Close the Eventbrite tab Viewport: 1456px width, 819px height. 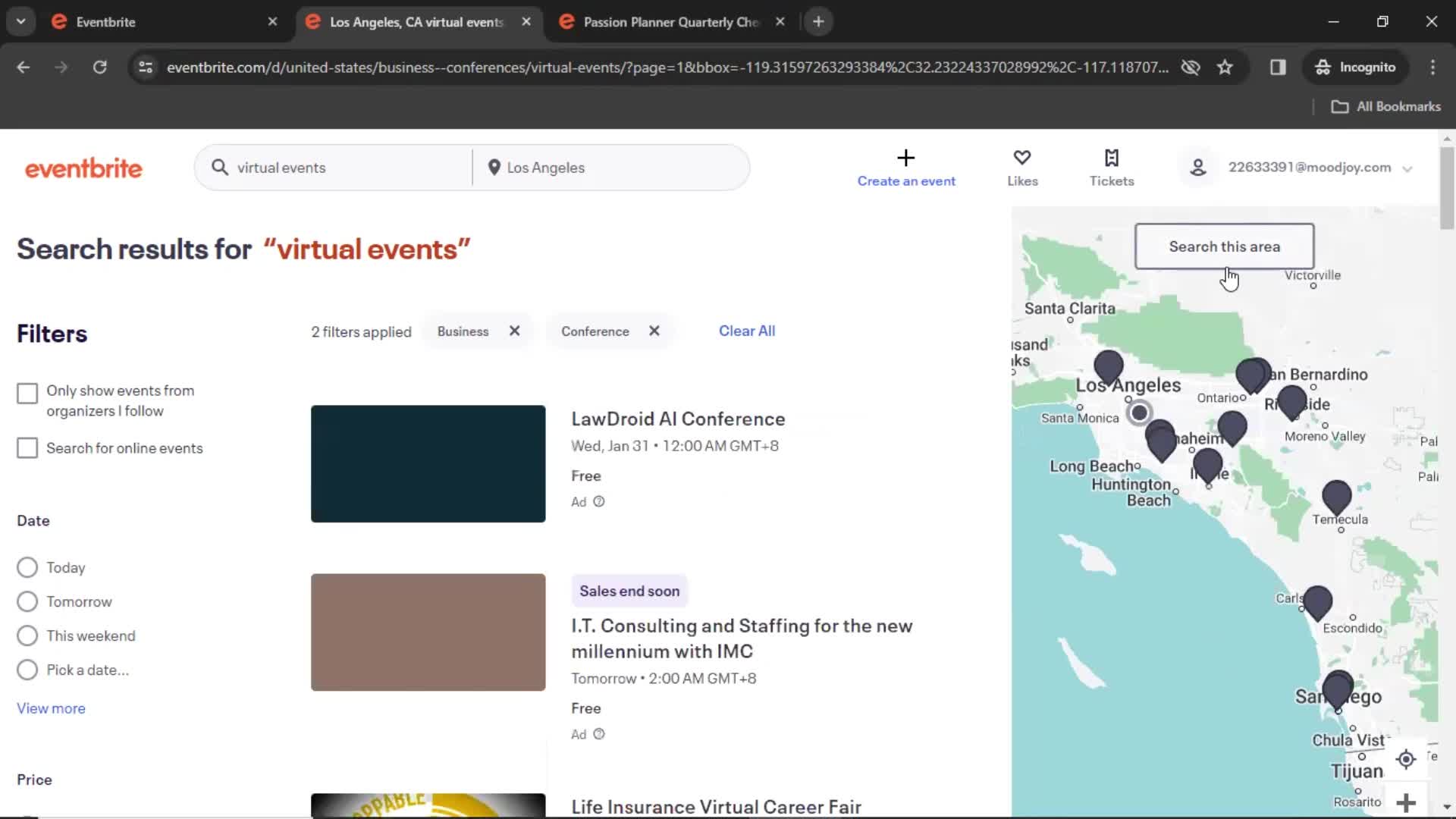click(x=272, y=22)
